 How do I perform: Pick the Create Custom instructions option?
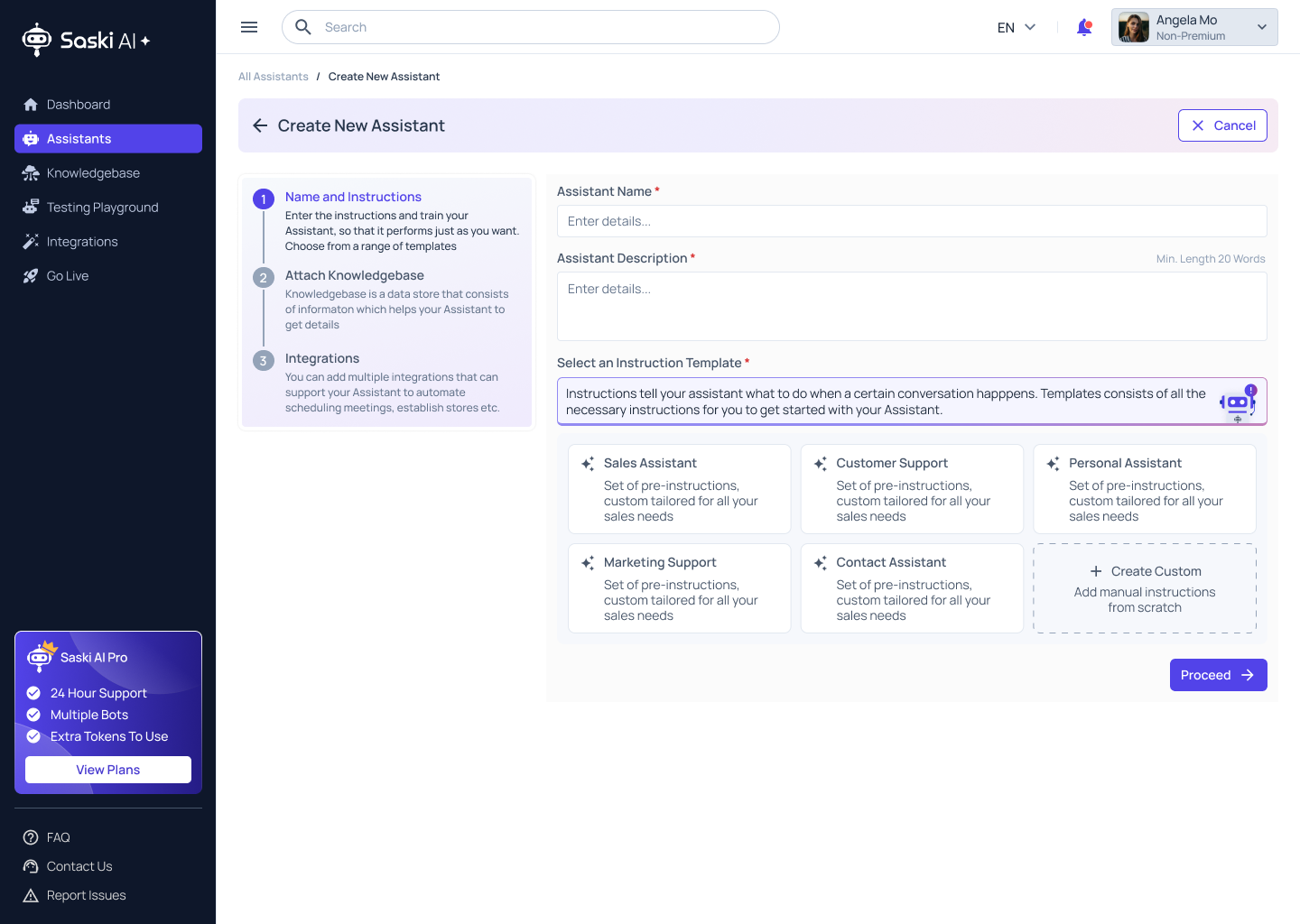[x=1145, y=588]
